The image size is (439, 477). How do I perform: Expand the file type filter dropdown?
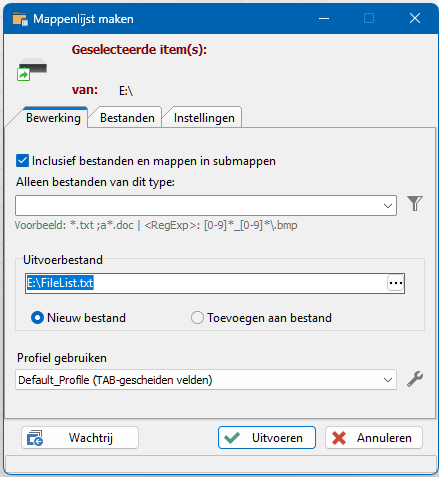click(x=388, y=206)
